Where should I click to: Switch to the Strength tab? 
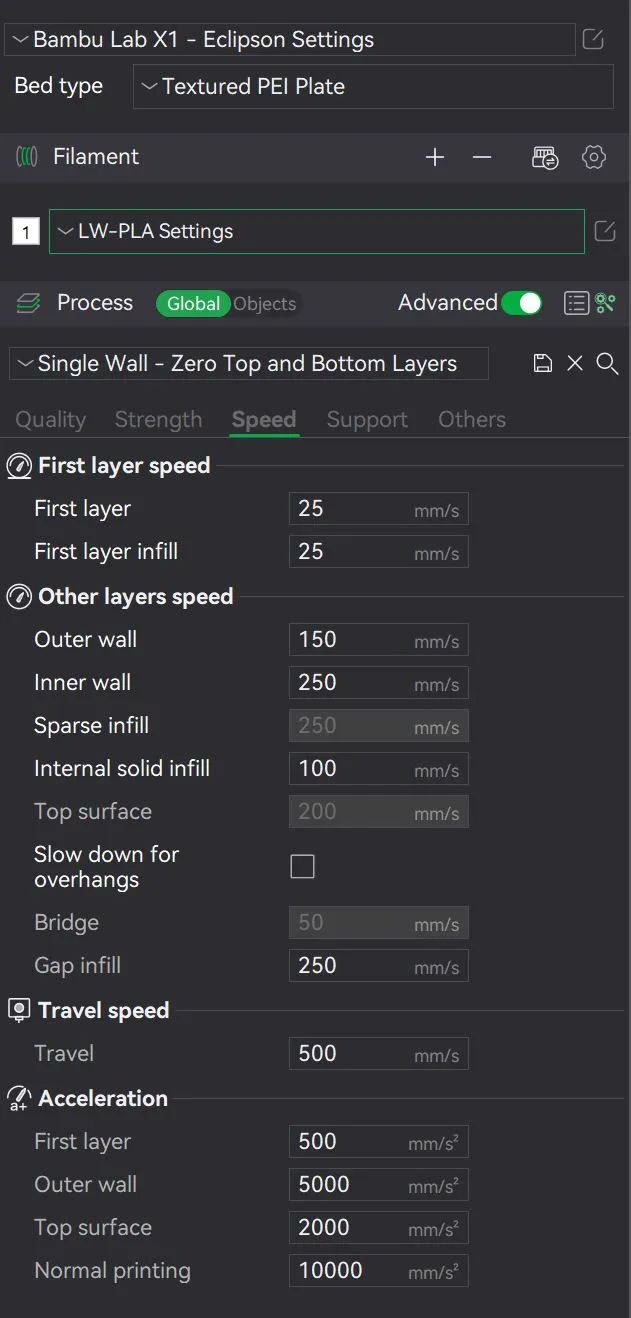point(158,419)
